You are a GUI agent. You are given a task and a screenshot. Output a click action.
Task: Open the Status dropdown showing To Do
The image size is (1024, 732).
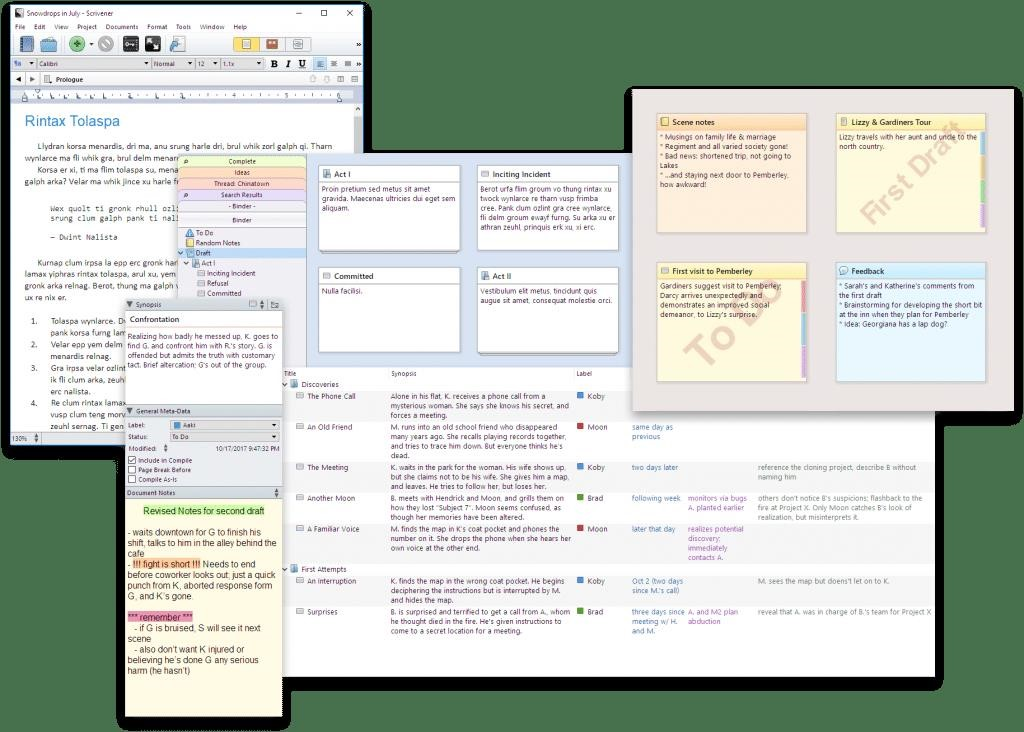point(225,437)
